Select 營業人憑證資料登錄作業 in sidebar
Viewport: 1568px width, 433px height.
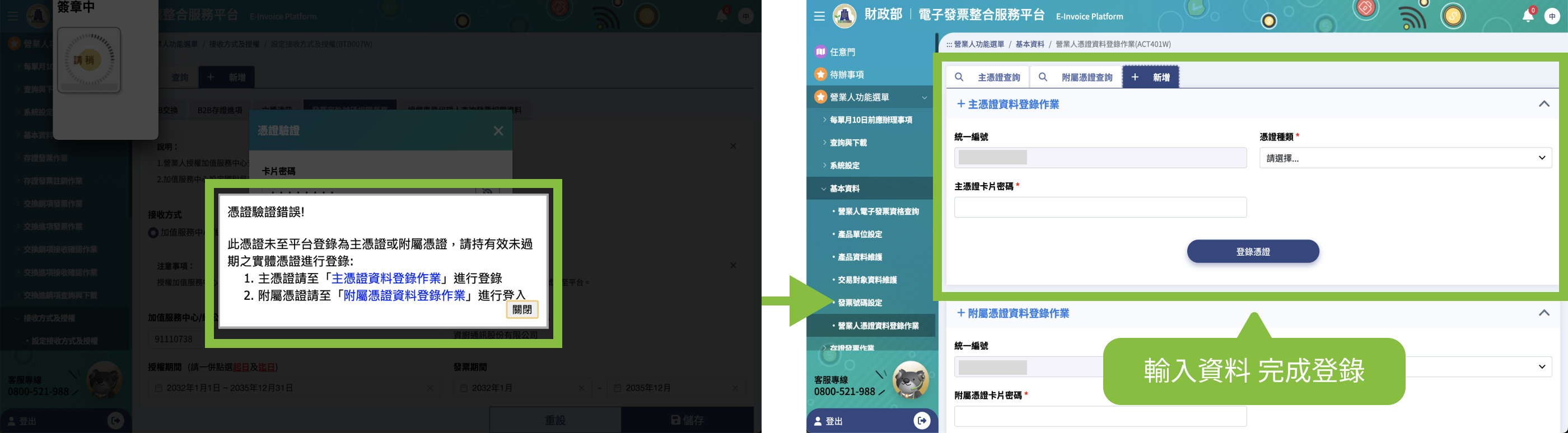click(x=878, y=326)
